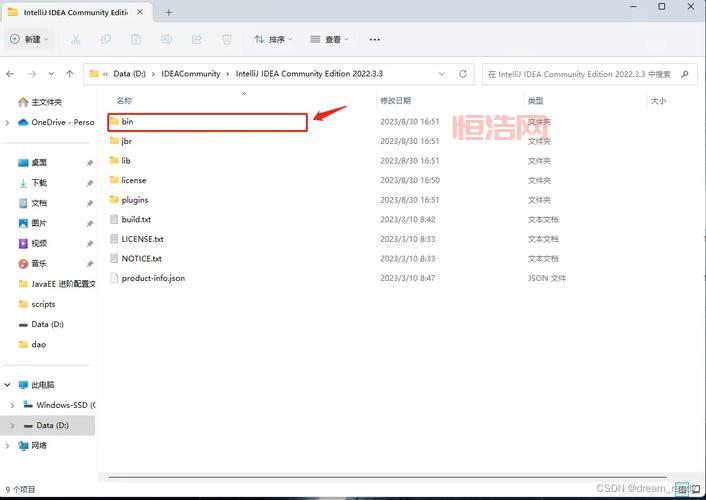This screenshot has width=706, height=500.
Task: Open the 查看 view dropdown
Action: pyautogui.click(x=329, y=39)
